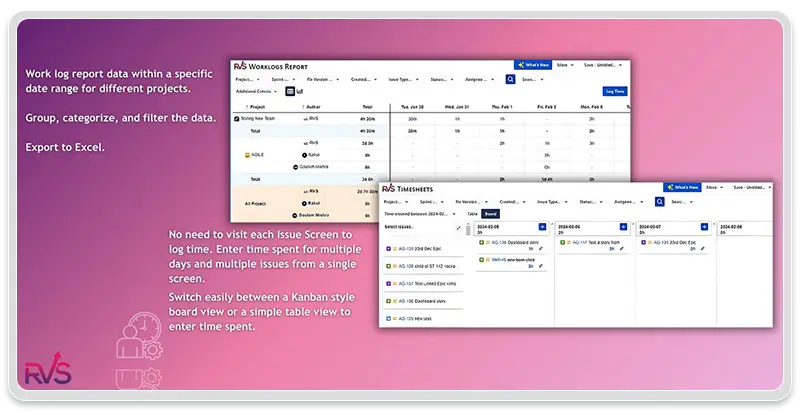
Task: Open AG-117 issue link on board
Action: click(x=580, y=242)
